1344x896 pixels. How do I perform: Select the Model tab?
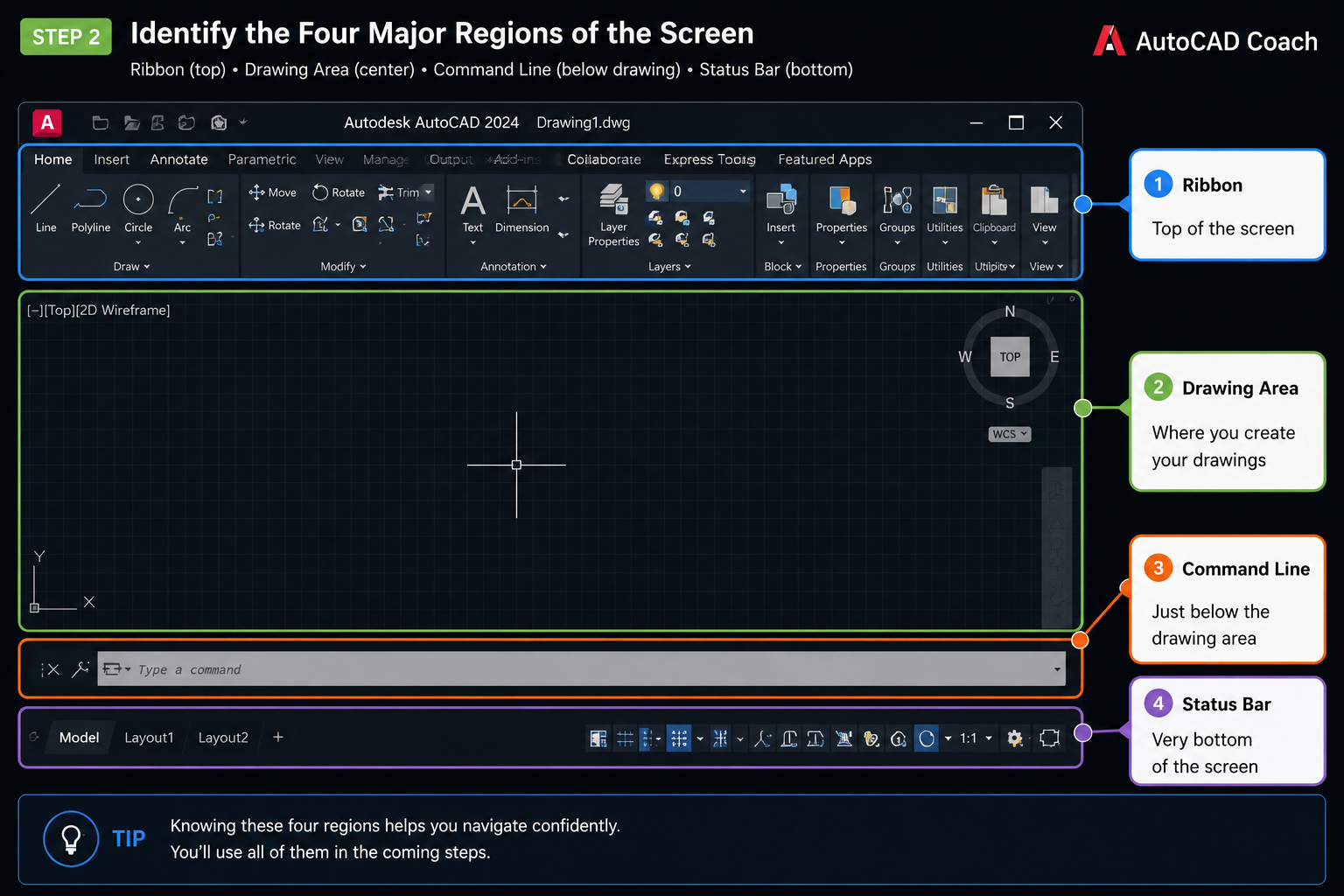79,738
